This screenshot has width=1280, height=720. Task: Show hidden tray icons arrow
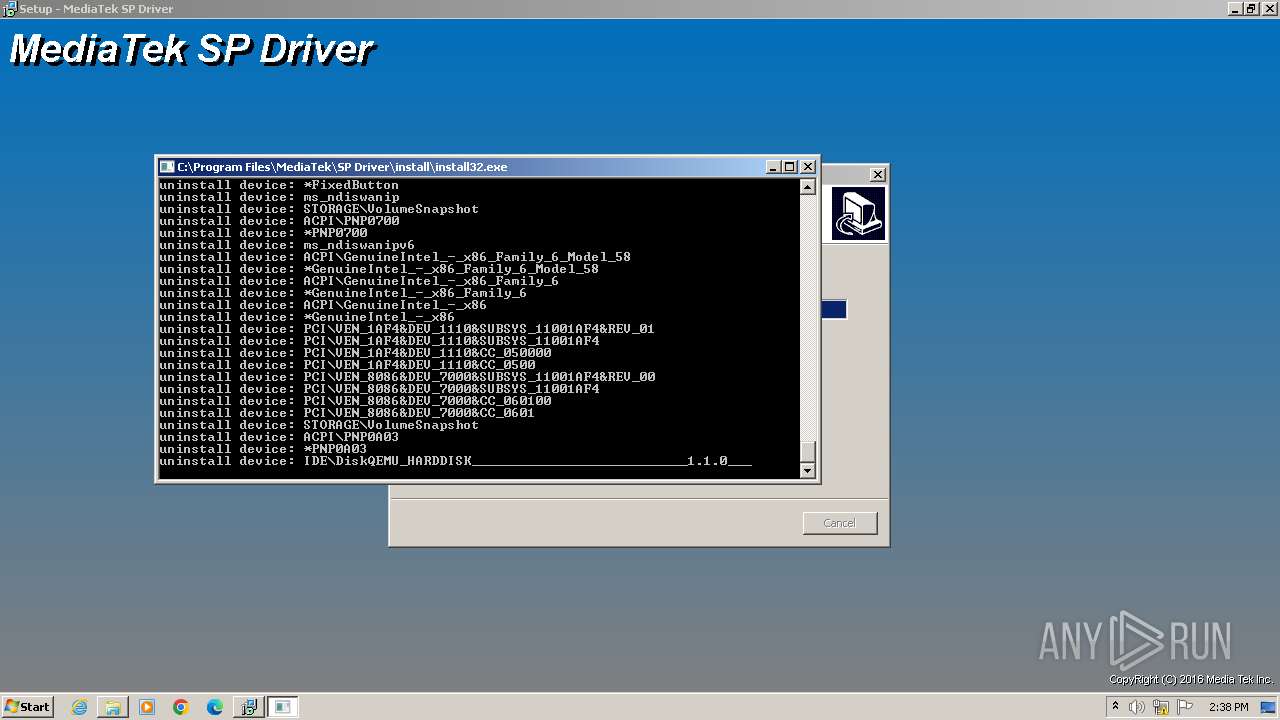1117,707
